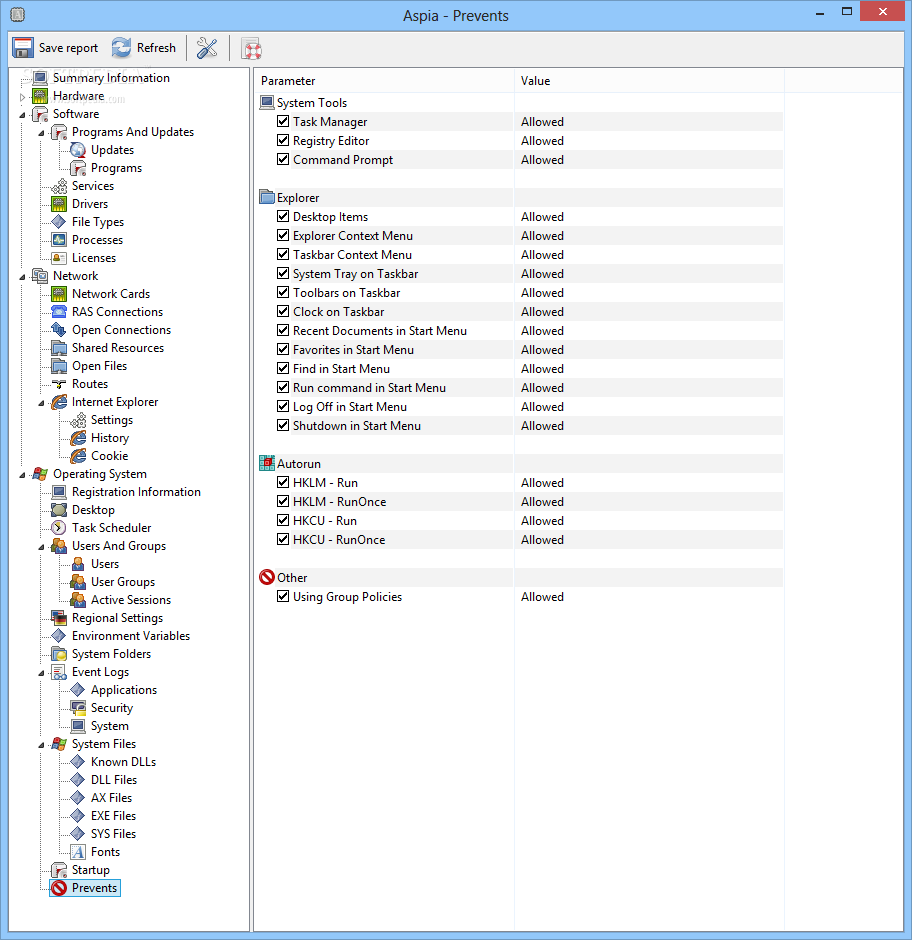
Task: Click the Fonts letter A icon
Action: pos(78,852)
